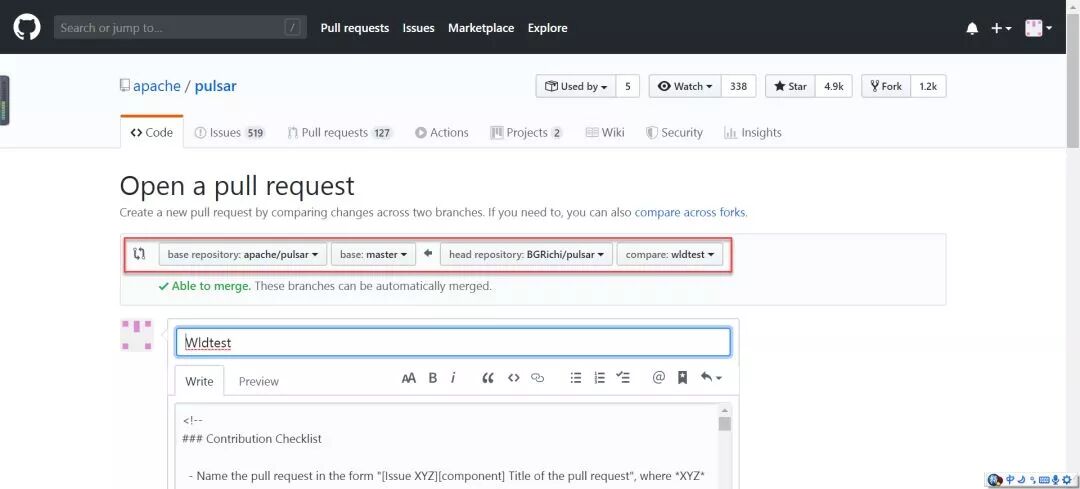Screen dimensions: 1080x489
Task: Go to Marketplace
Action: 481,28
